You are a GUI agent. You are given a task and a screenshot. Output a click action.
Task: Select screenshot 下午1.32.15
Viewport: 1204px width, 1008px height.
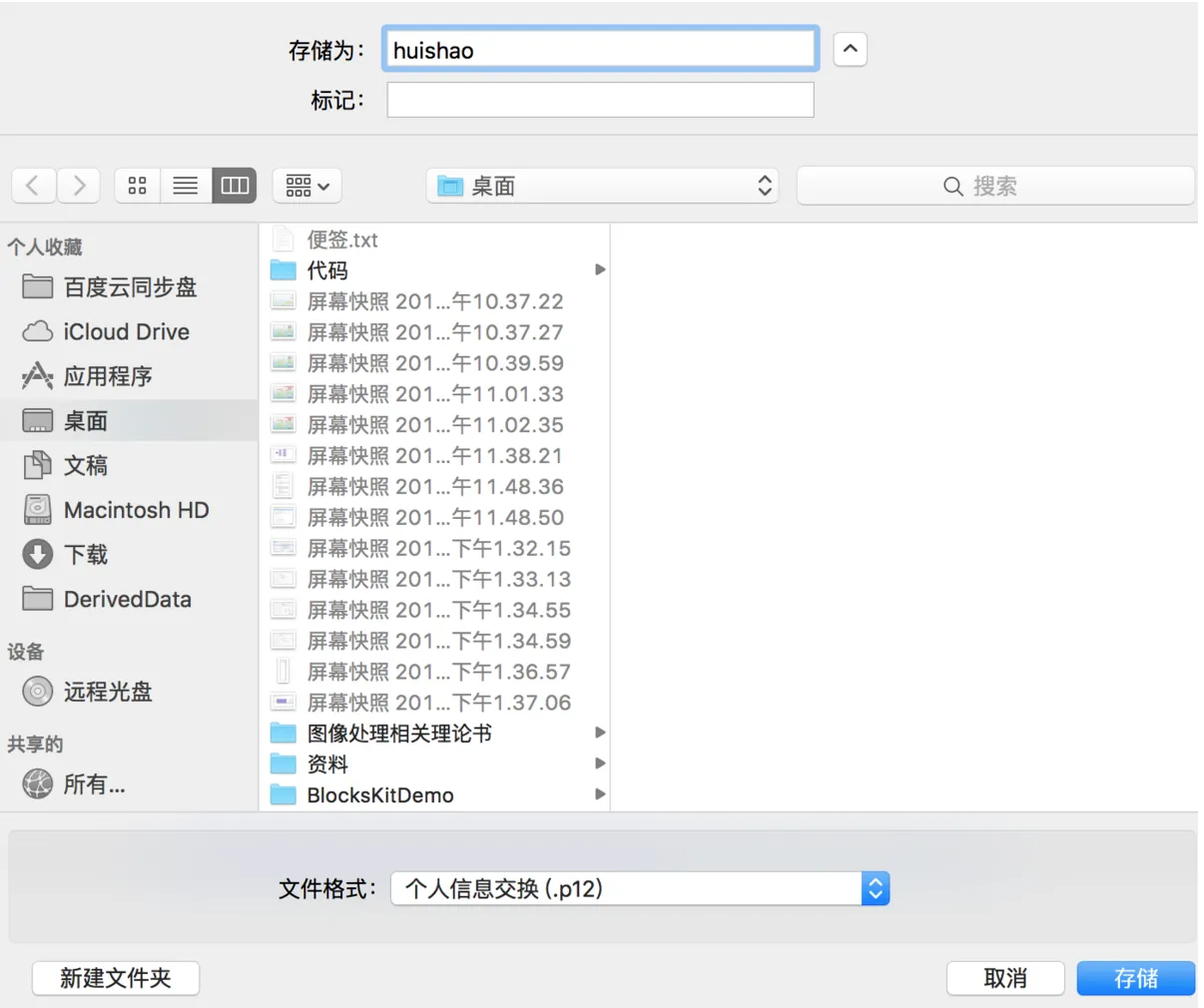[435, 549]
